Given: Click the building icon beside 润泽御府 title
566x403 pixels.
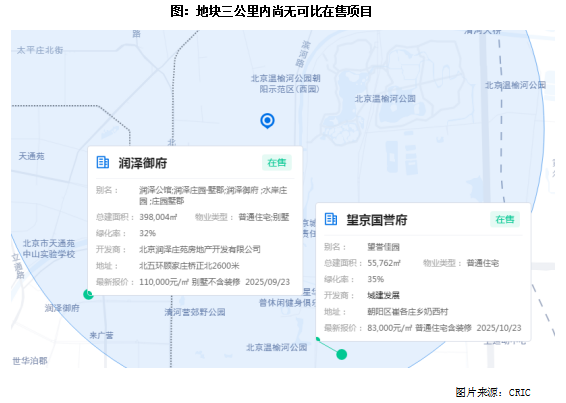Looking at the screenshot, I should point(103,162).
